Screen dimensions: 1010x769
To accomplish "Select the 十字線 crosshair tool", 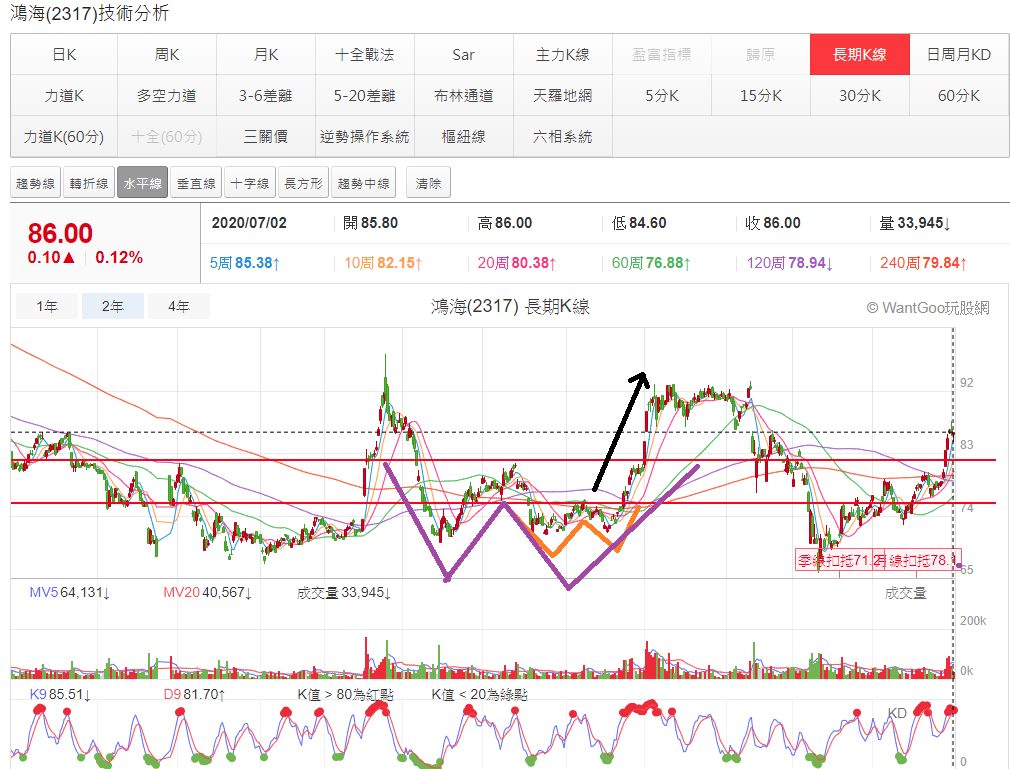I will 249,184.
